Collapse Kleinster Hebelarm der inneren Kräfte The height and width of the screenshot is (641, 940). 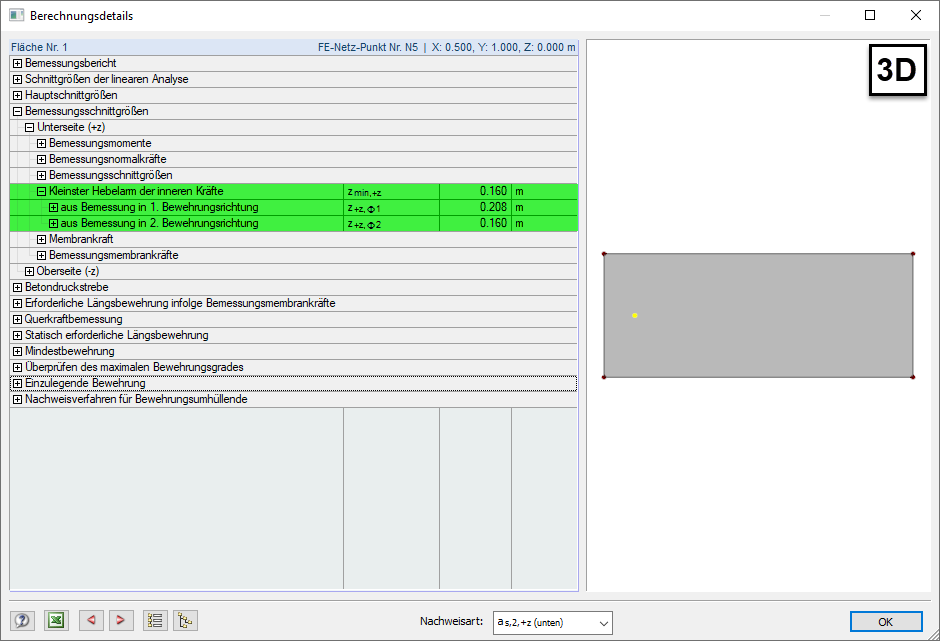tap(41, 191)
